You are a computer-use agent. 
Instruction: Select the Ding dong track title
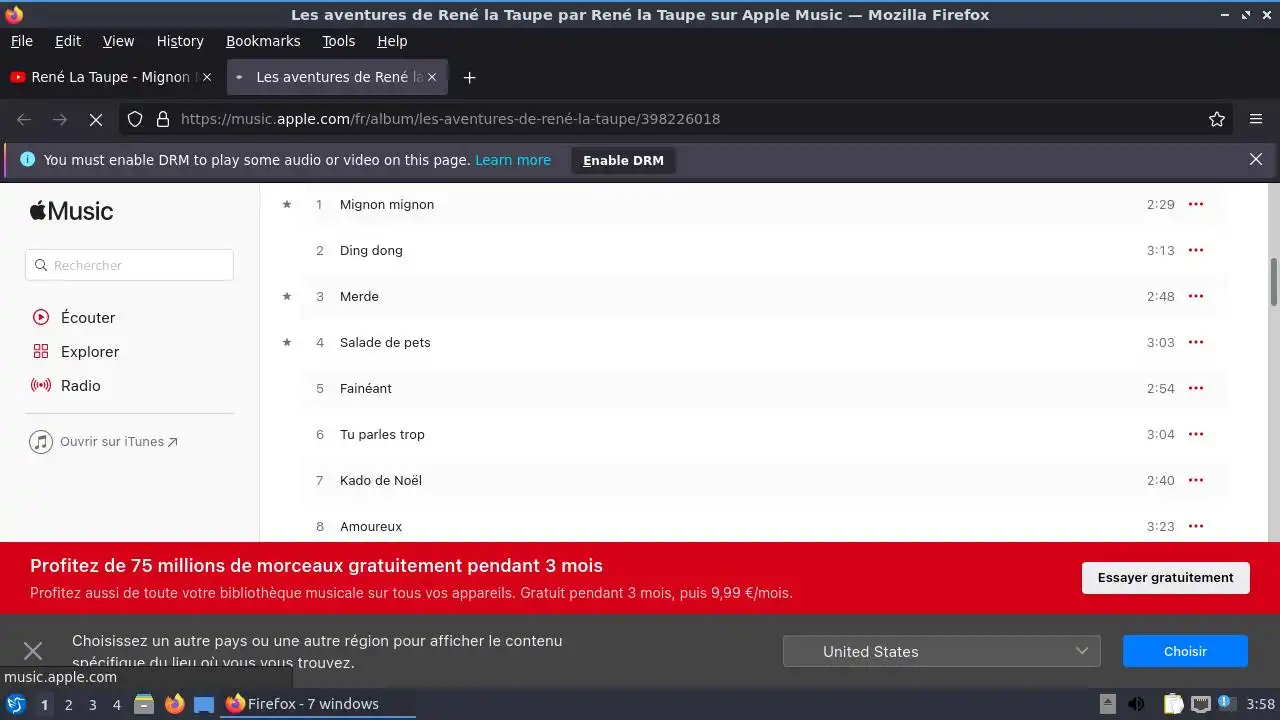tap(371, 250)
